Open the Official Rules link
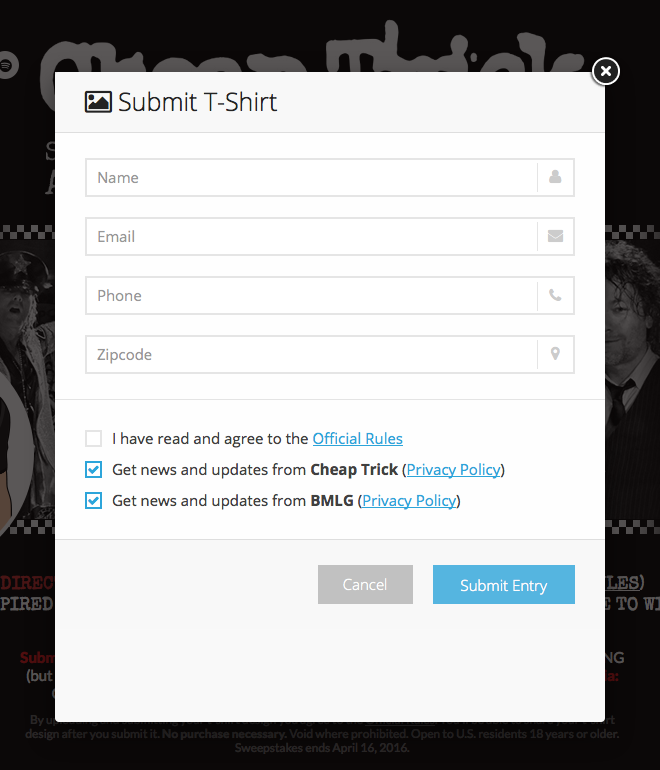The width and height of the screenshot is (660, 770). [x=358, y=439]
